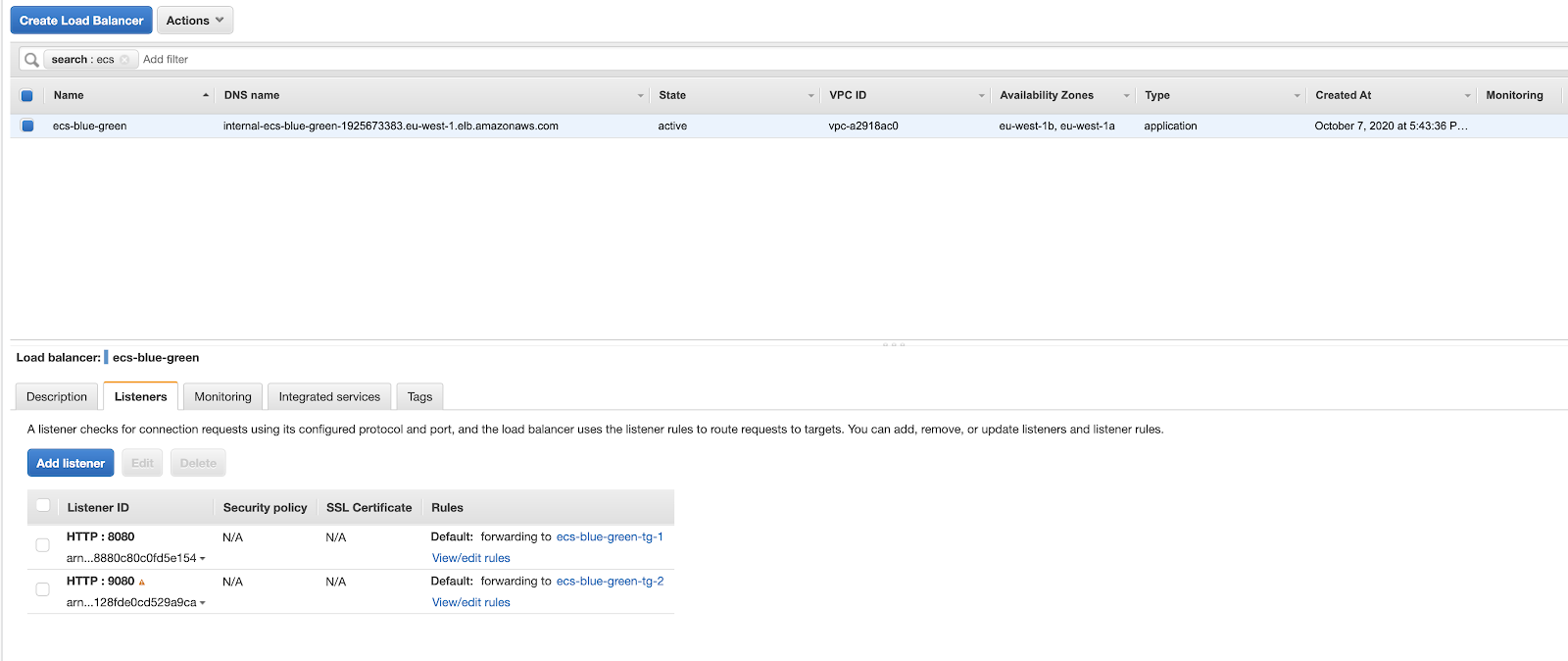Open the Integrated services tab
Viewport: 1568px width, 661px height.
pyautogui.click(x=329, y=397)
